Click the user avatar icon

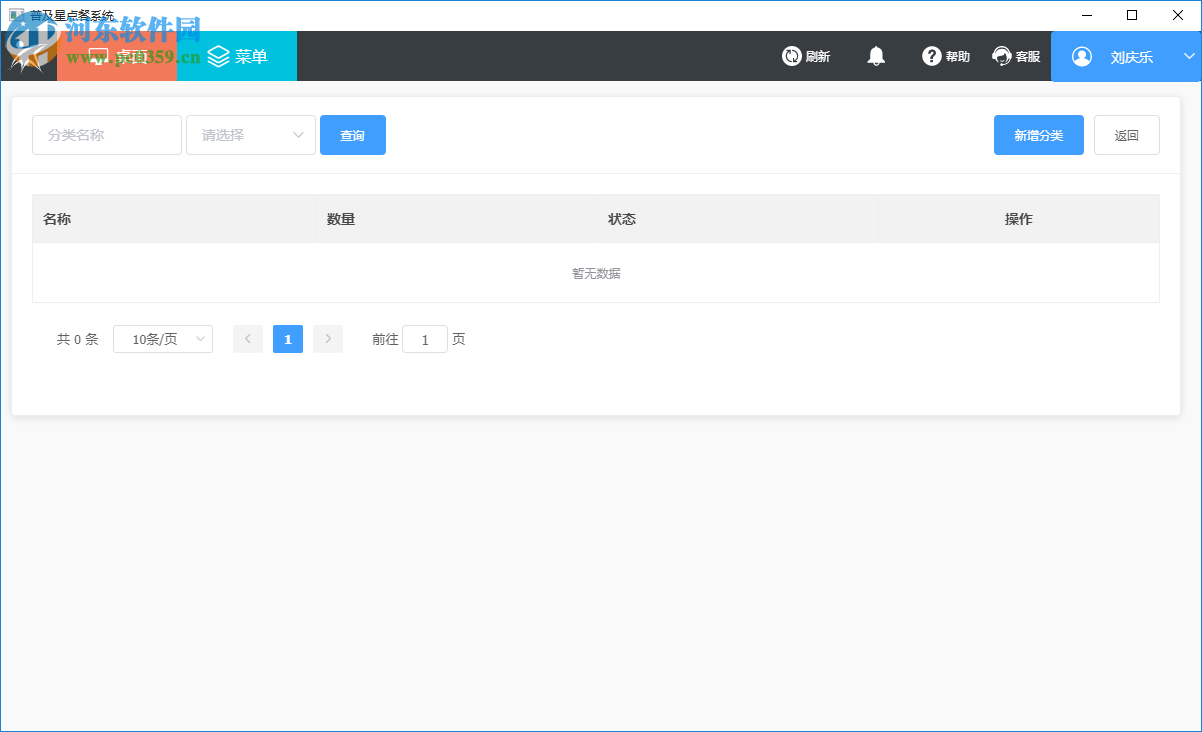click(x=1081, y=56)
